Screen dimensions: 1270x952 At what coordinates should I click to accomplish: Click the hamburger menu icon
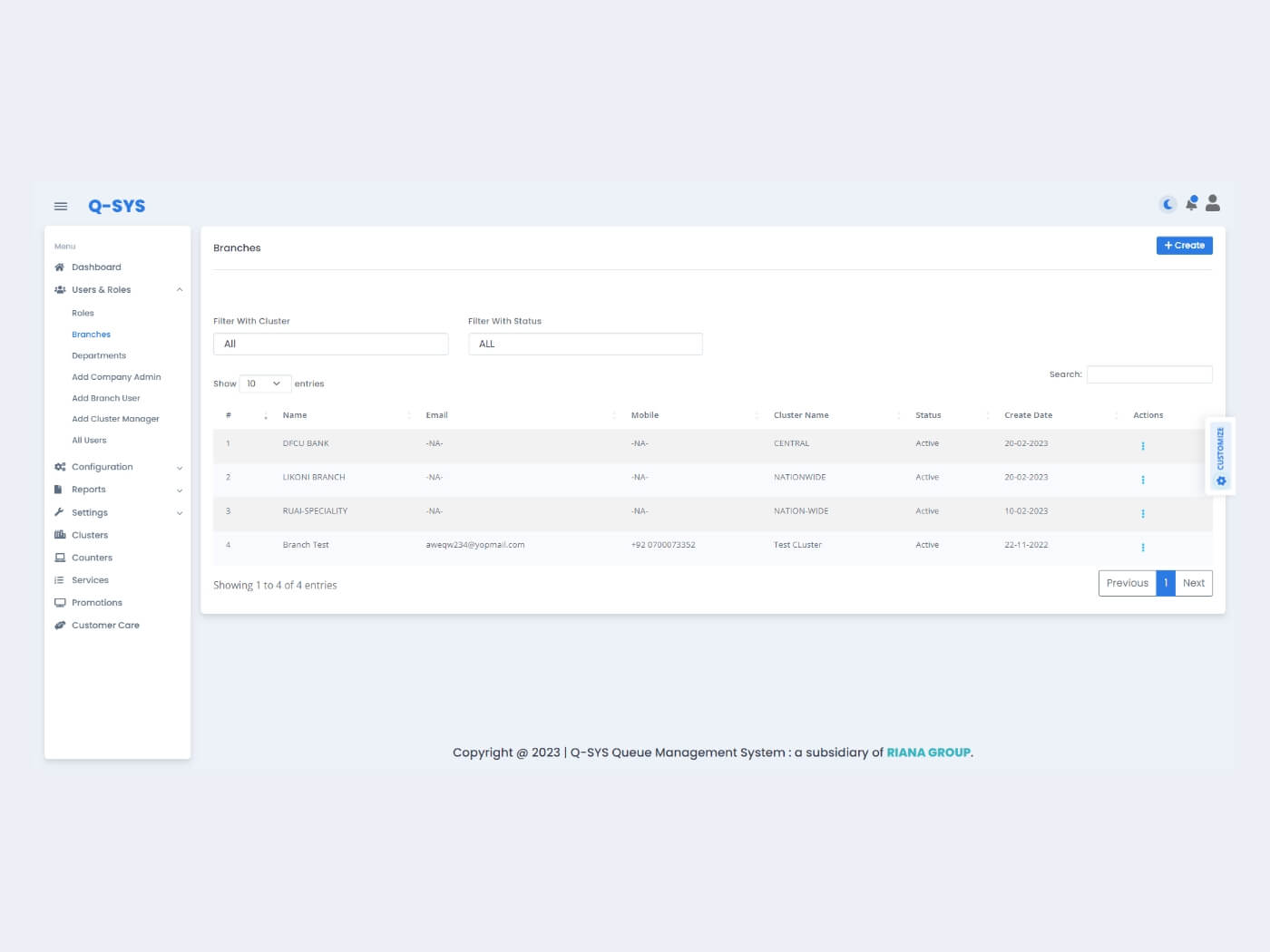(61, 206)
